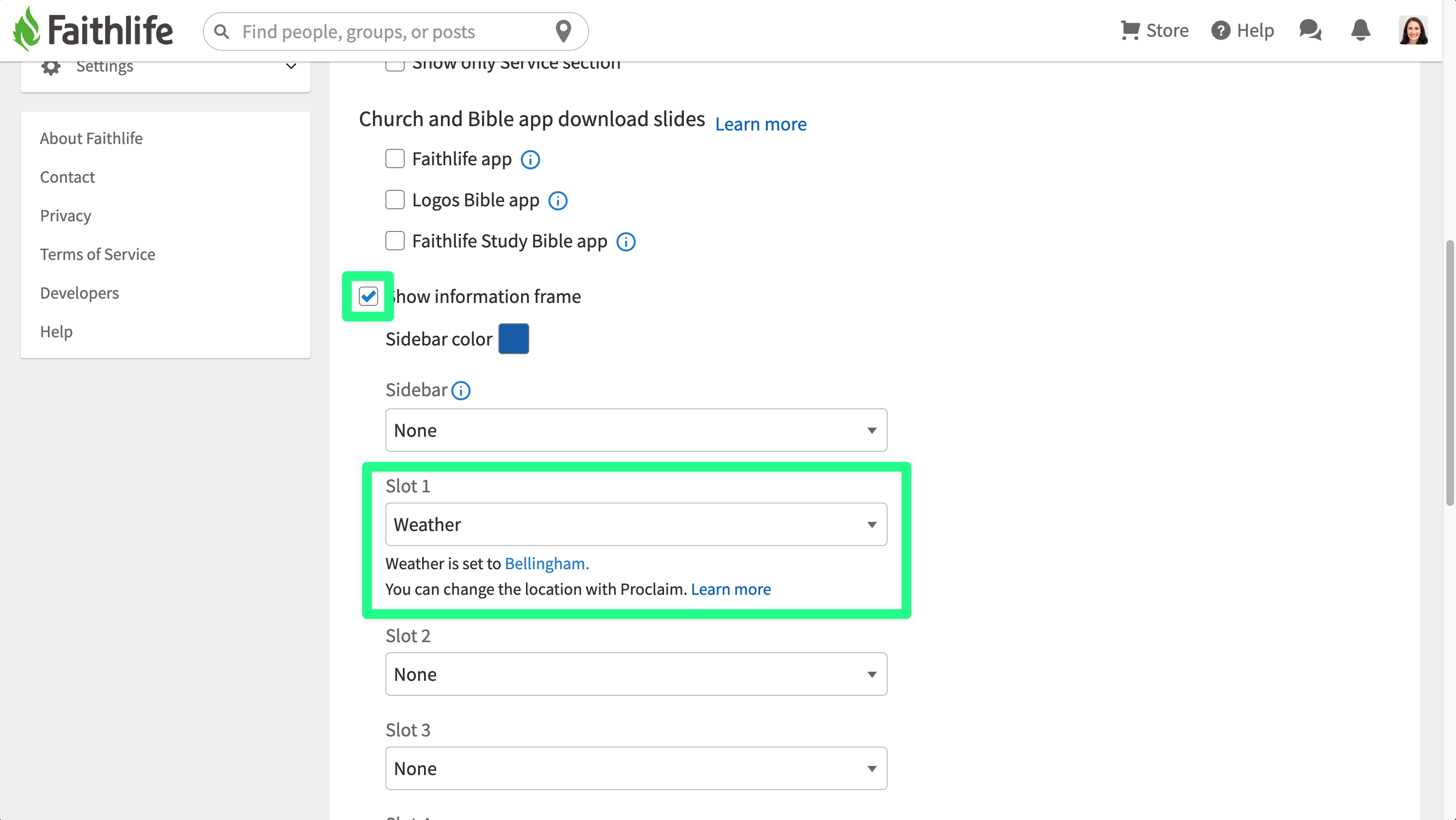Screen dimensions: 1456x820
Task: Enable the Faithlife app checkbox
Action: [x=395, y=159]
